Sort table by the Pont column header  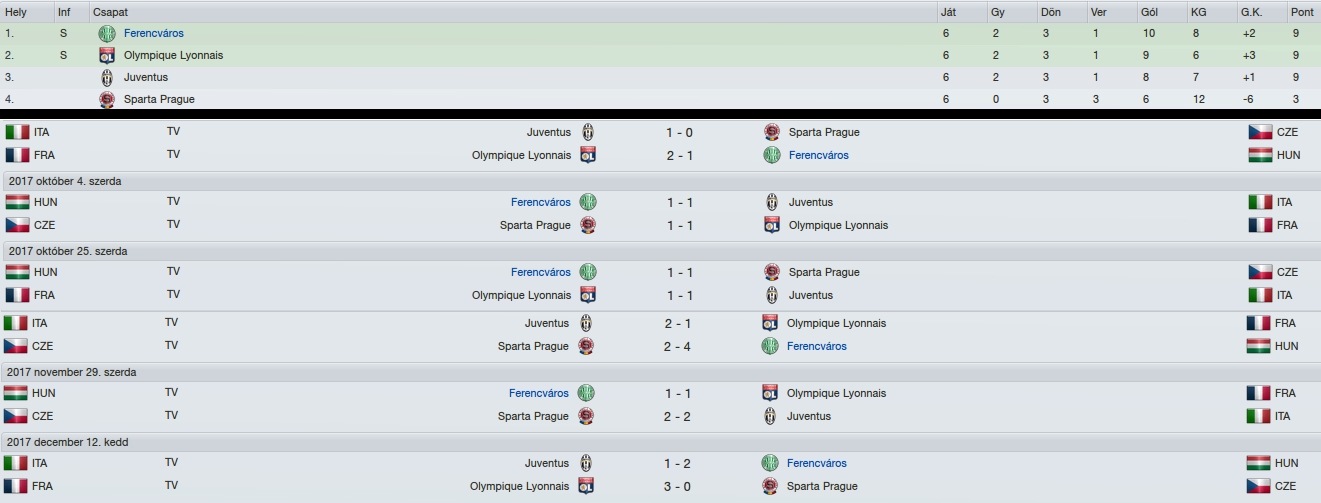[x=1301, y=12]
